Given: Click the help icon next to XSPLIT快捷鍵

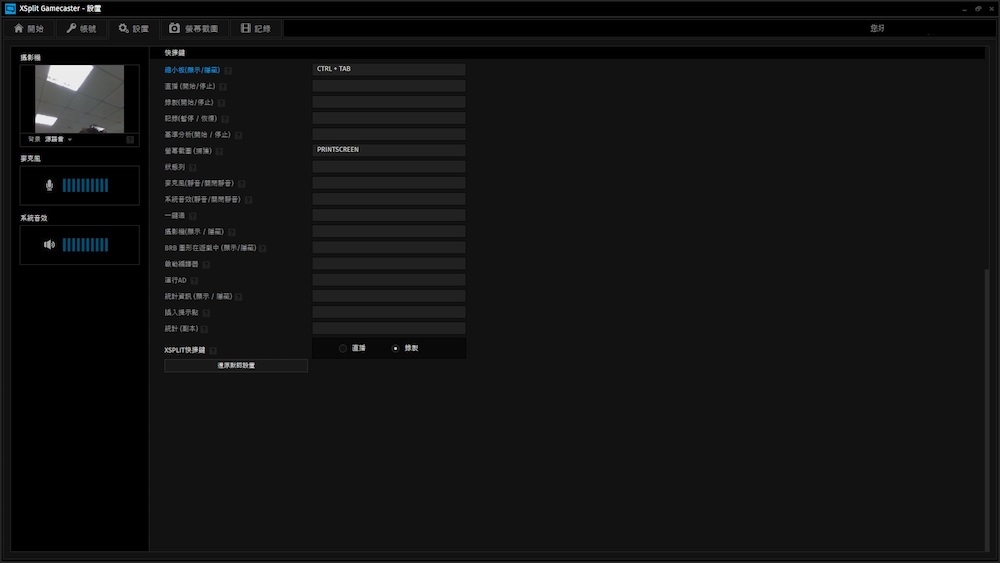Looking at the screenshot, I should click(213, 350).
